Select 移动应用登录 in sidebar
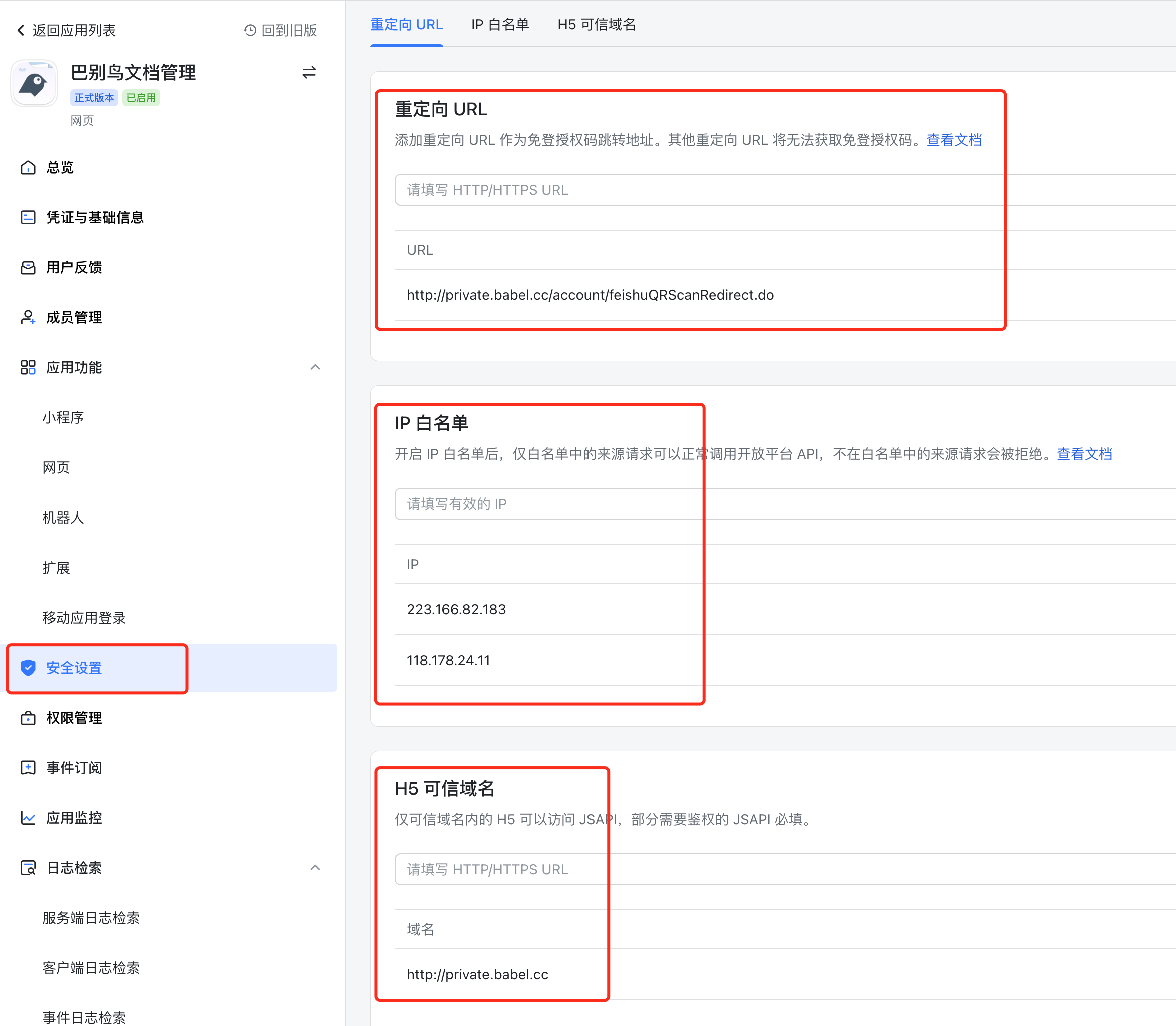1176x1026 pixels. coord(84,618)
